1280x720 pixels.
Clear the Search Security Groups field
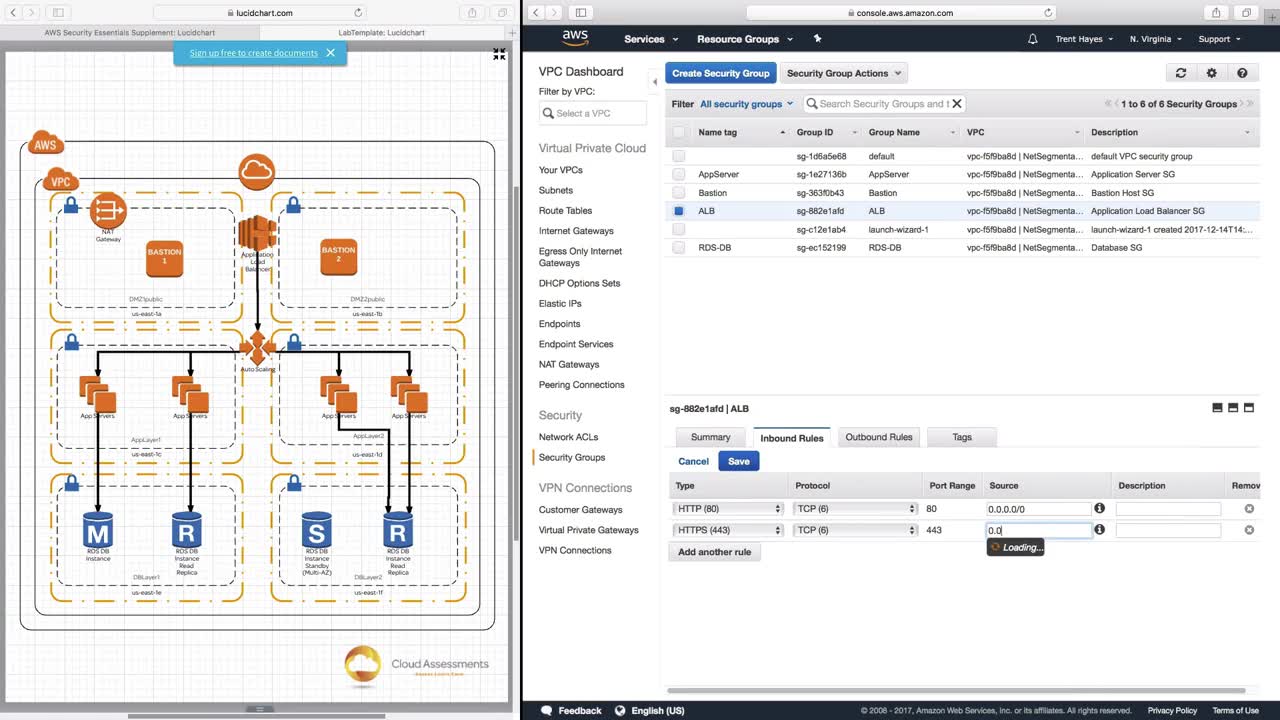tap(957, 103)
